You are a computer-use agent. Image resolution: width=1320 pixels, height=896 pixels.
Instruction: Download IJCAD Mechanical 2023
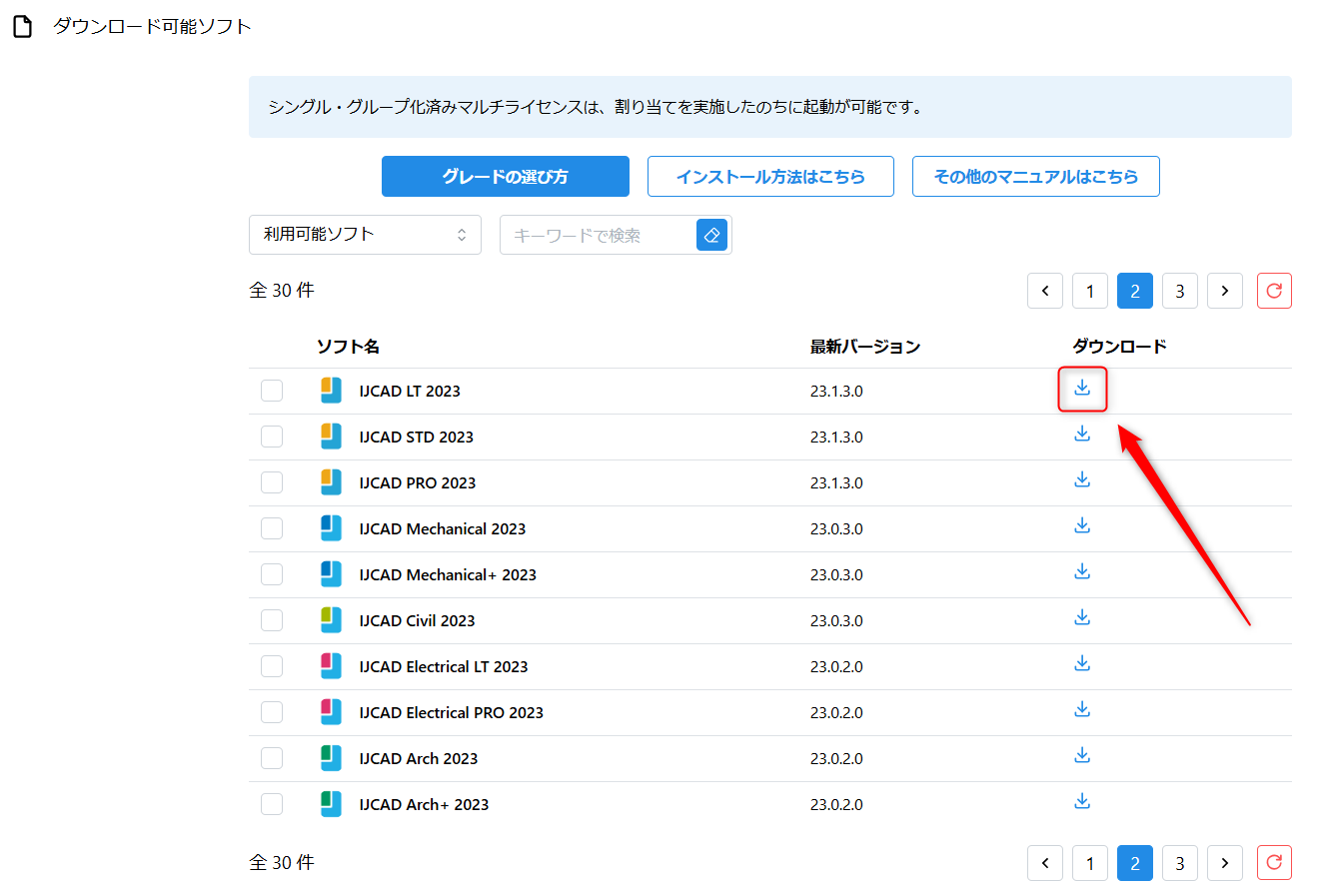pos(1082,525)
